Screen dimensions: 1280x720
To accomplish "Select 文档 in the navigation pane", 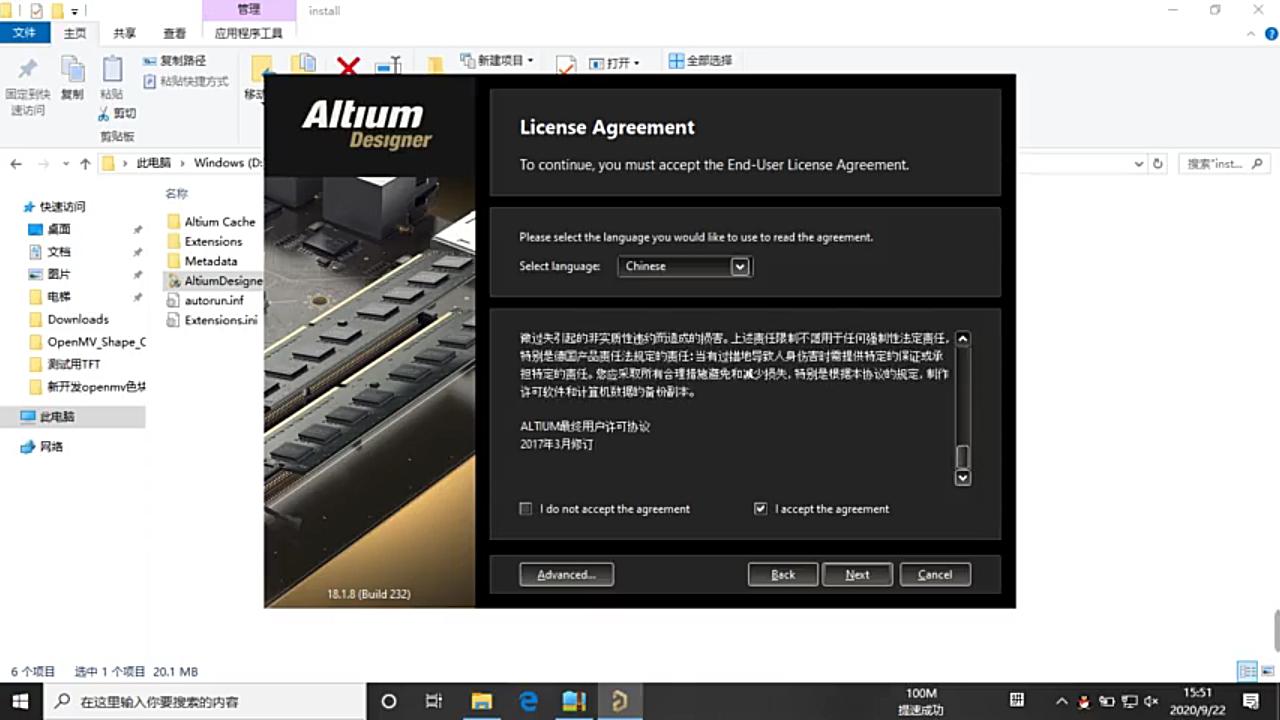I will click(59, 252).
